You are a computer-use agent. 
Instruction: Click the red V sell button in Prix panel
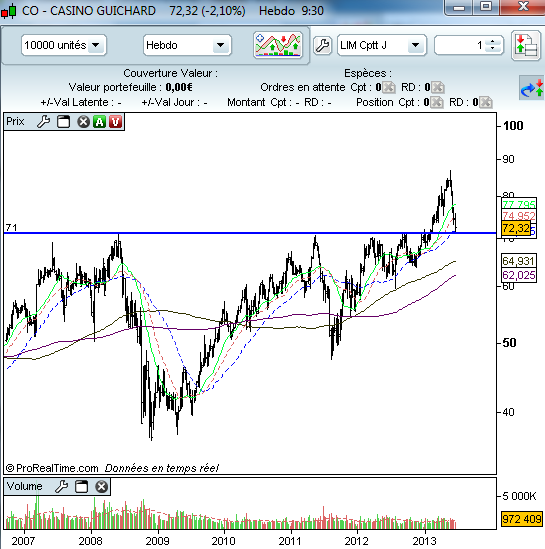[116, 122]
